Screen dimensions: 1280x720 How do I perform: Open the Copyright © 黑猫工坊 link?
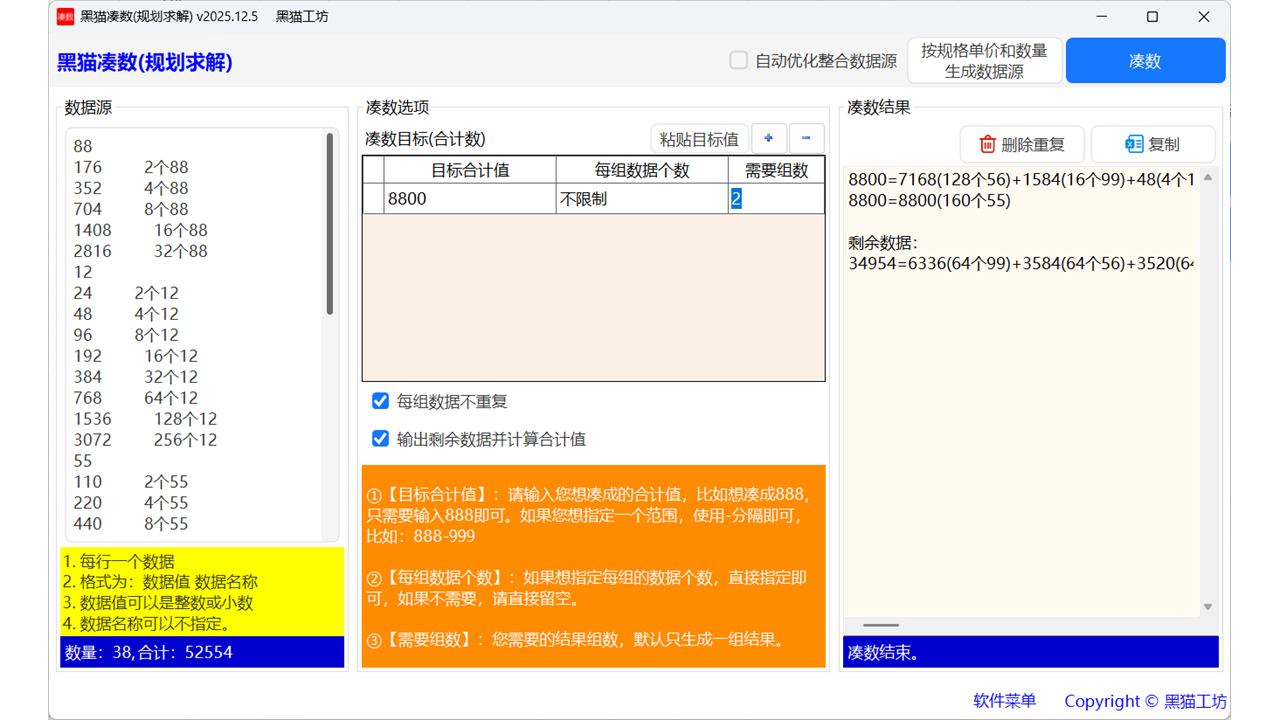click(1144, 700)
